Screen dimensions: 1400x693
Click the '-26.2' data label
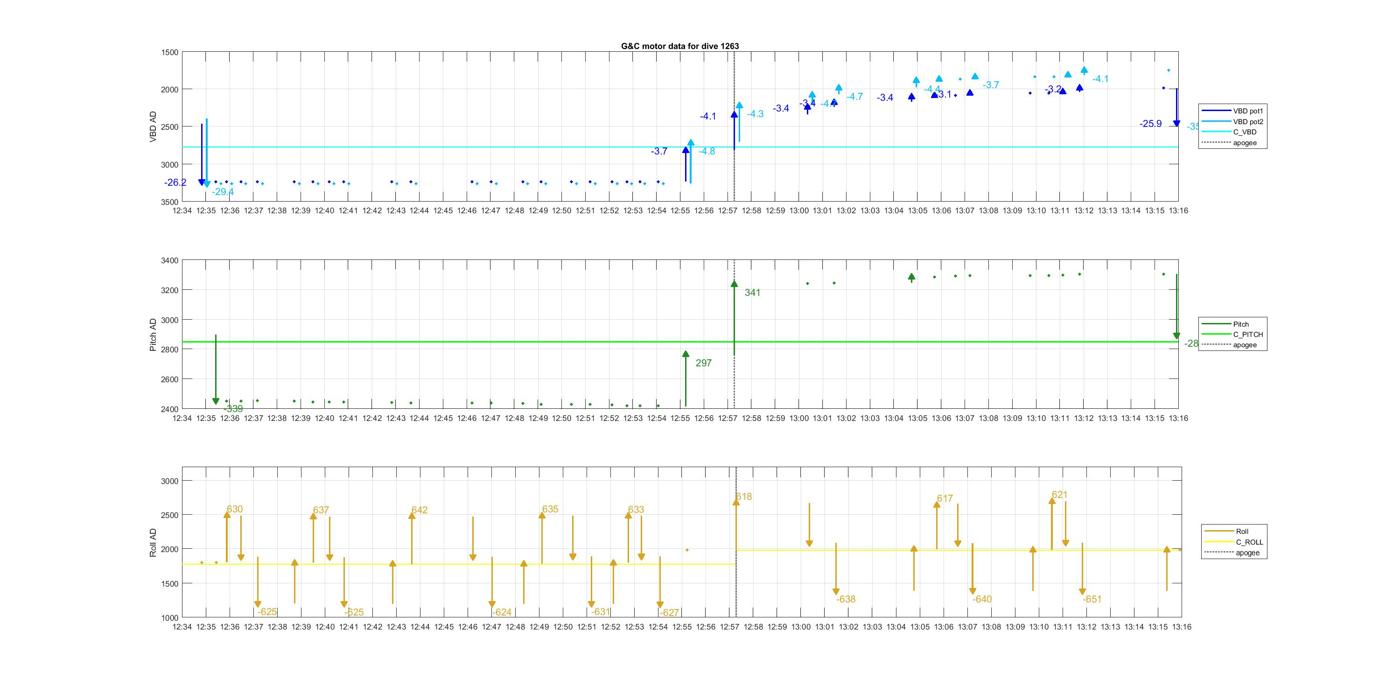(x=176, y=183)
